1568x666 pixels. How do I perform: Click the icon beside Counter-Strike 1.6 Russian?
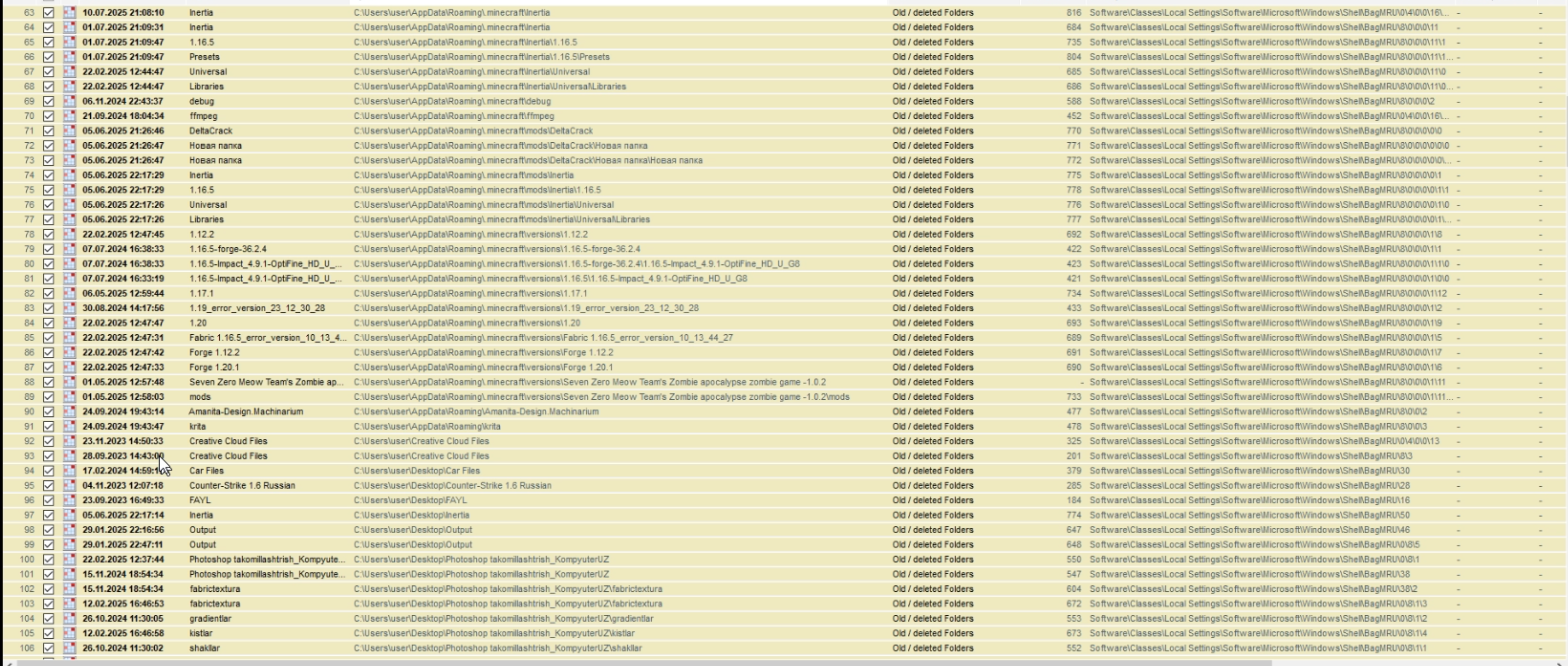[x=69, y=485]
